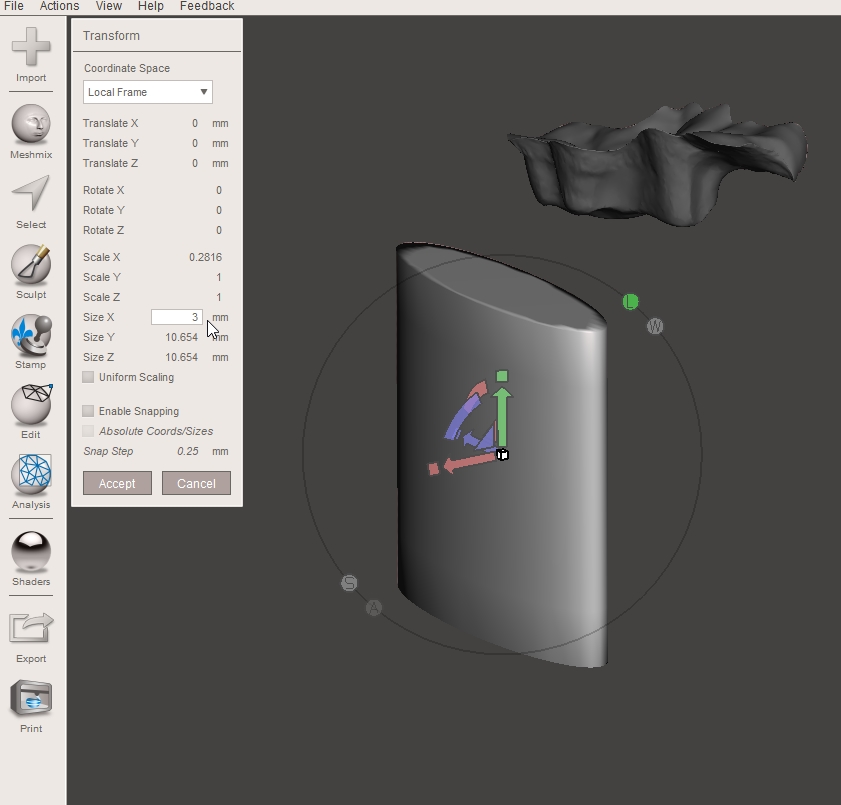Click the Print icon

click(31, 698)
